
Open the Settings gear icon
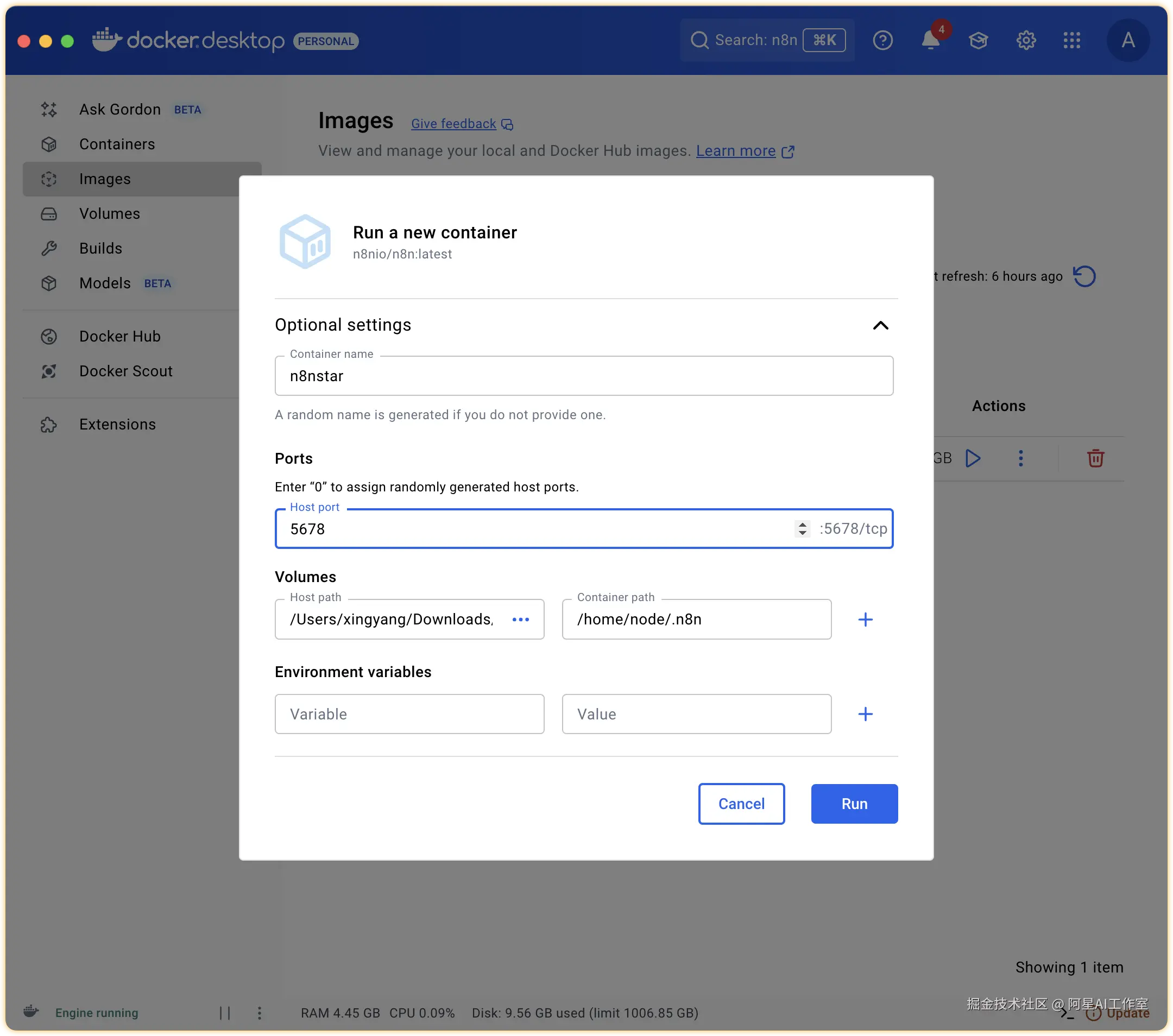pyautogui.click(x=1025, y=40)
